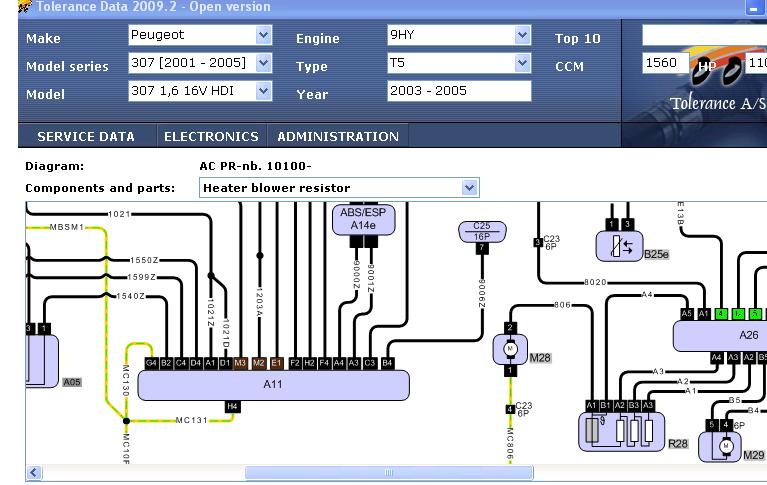Viewport: 767px width, 485px height.
Task: Click pin C3 on the A11 unit
Action: pos(370,363)
